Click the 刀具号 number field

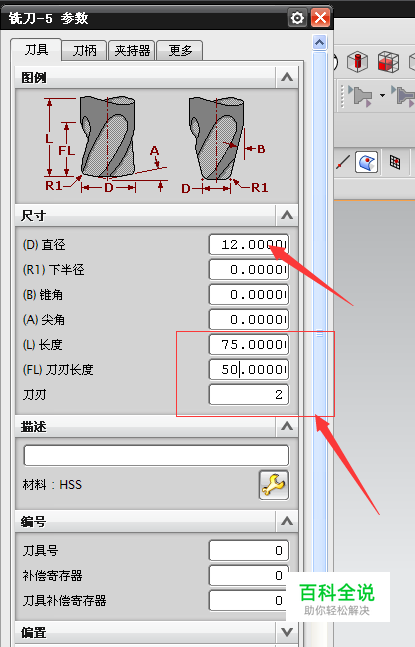coord(249,550)
